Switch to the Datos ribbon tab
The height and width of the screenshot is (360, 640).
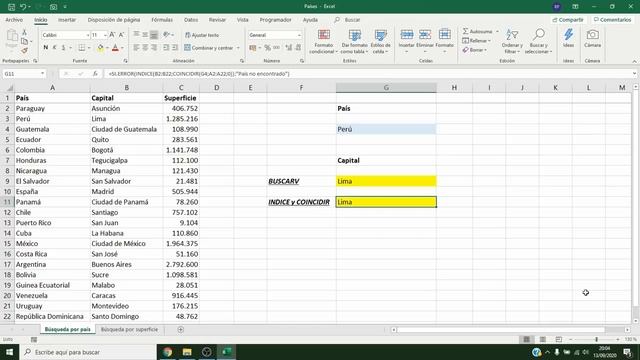pyautogui.click(x=191, y=20)
